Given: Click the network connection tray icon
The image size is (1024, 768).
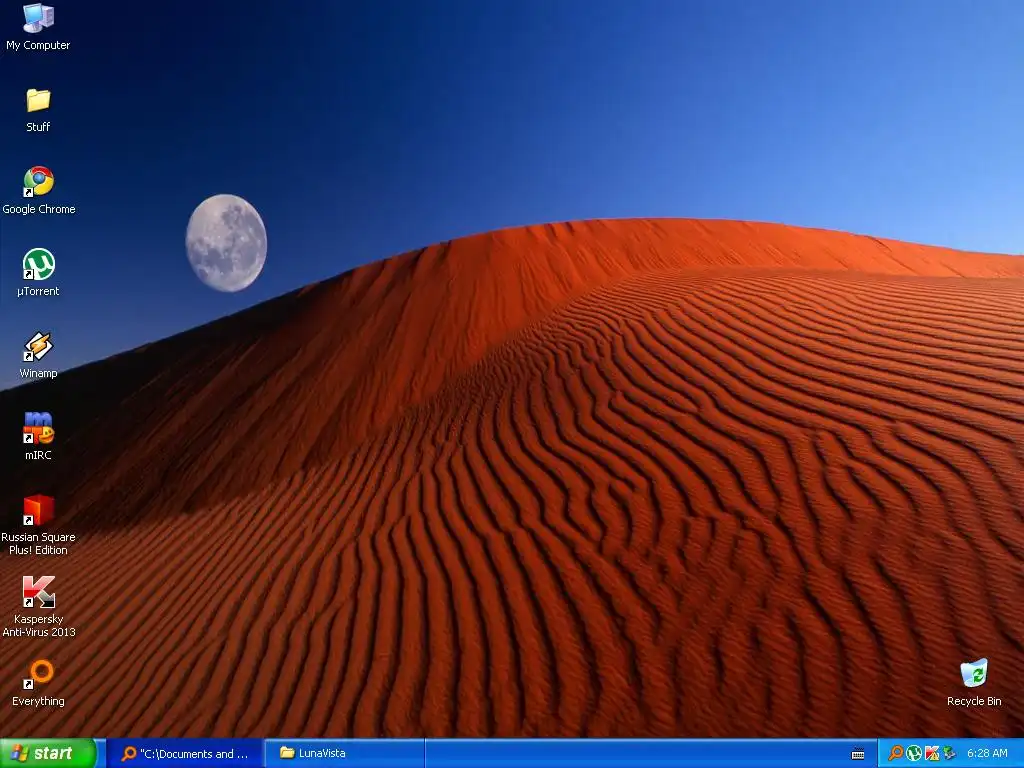Looking at the screenshot, I should (949, 753).
